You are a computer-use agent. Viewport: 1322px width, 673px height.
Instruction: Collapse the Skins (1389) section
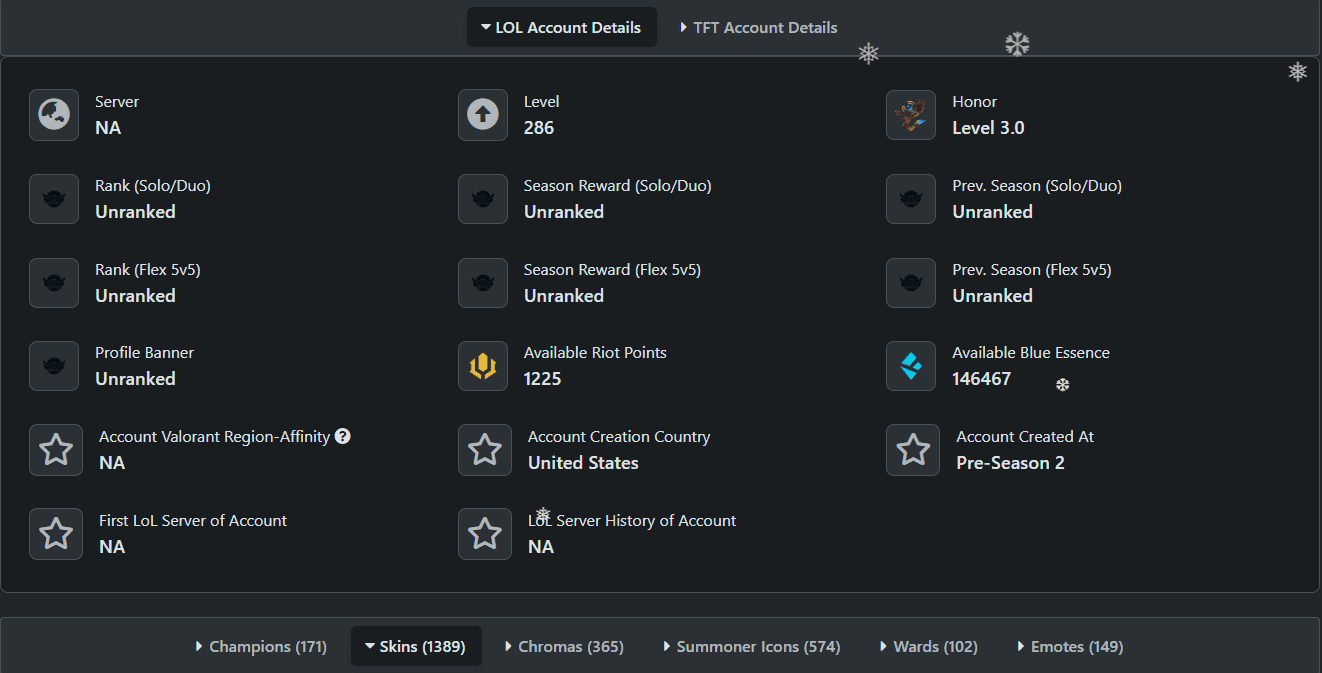tap(416, 647)
